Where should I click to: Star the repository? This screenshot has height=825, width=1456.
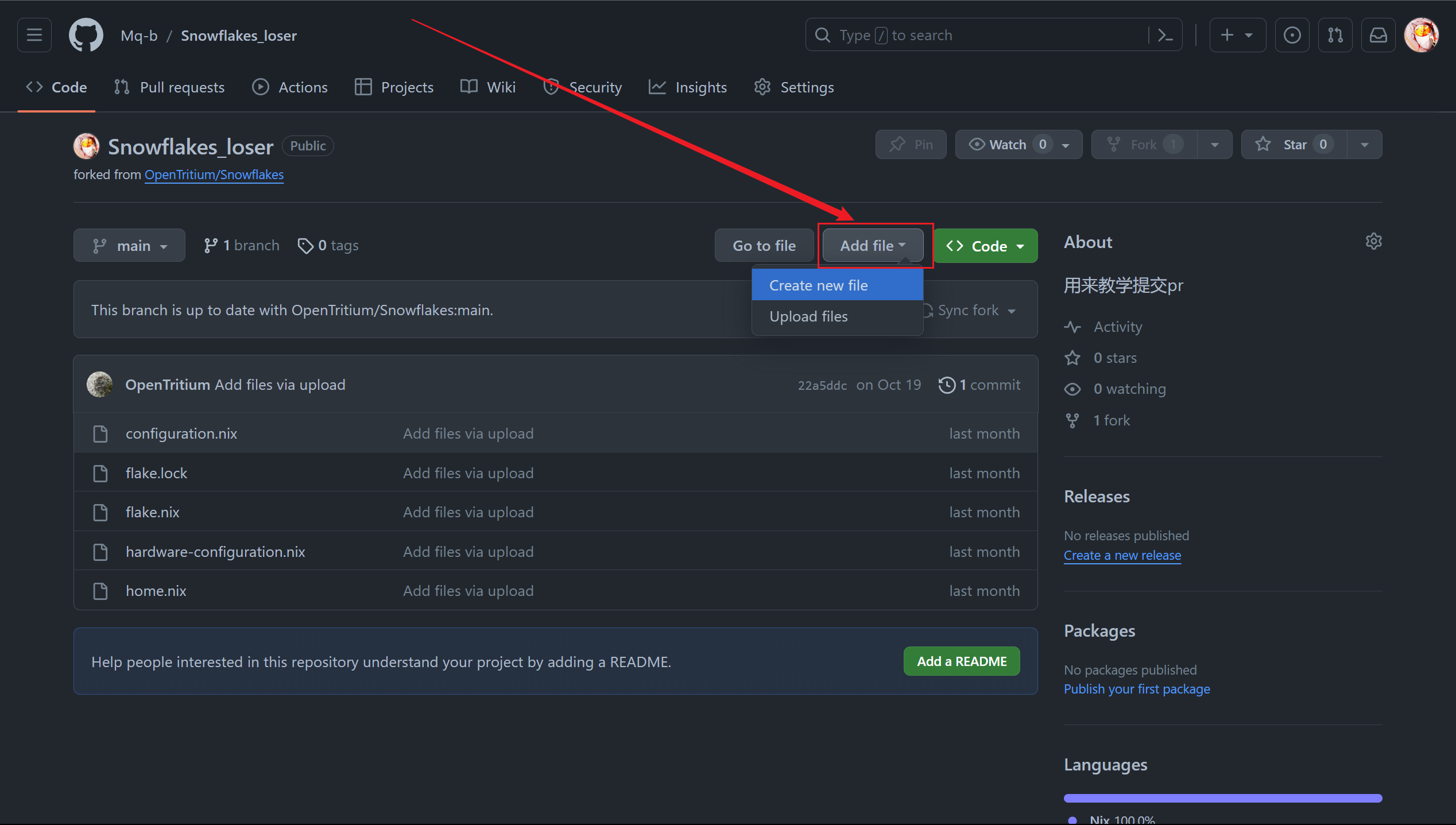pyautogui.click(x=1294, y=145)
